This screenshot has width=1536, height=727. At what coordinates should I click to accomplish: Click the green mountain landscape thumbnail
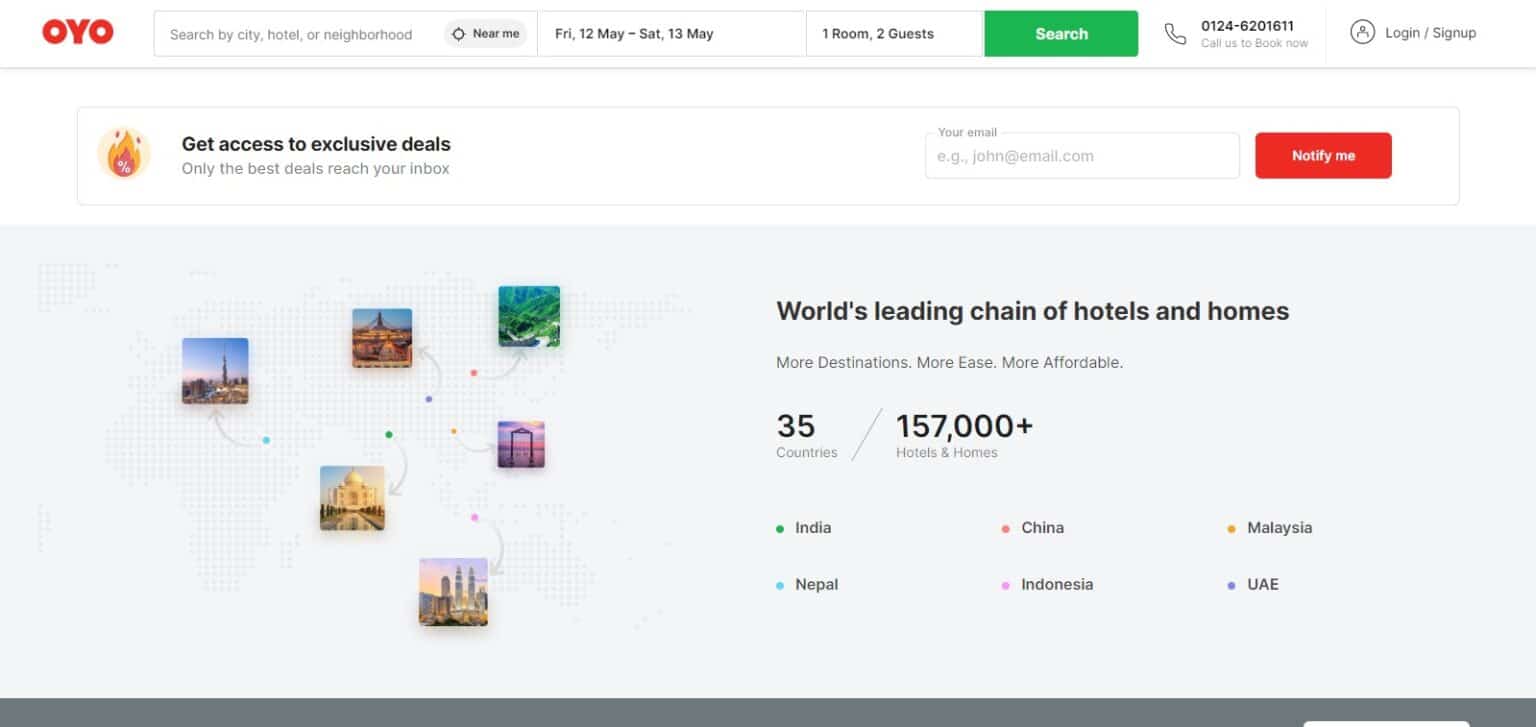(x=529, y=316)
